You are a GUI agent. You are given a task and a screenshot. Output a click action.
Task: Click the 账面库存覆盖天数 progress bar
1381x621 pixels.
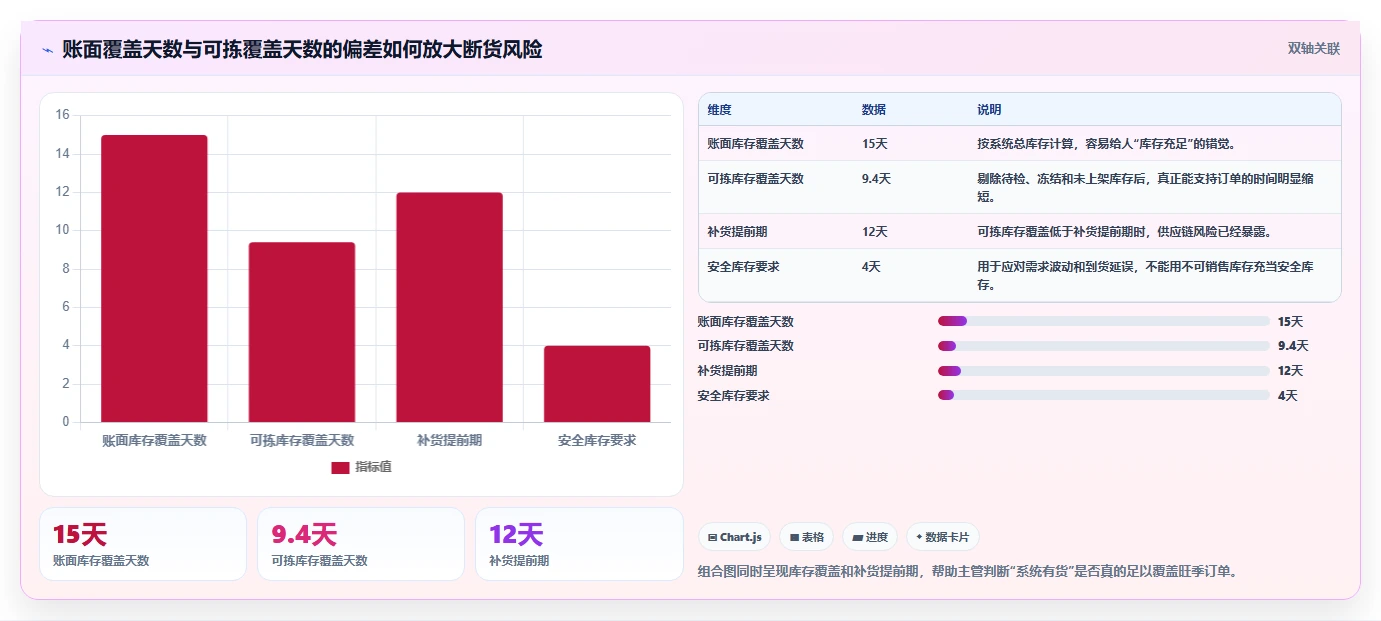(x=1104, y=321)
